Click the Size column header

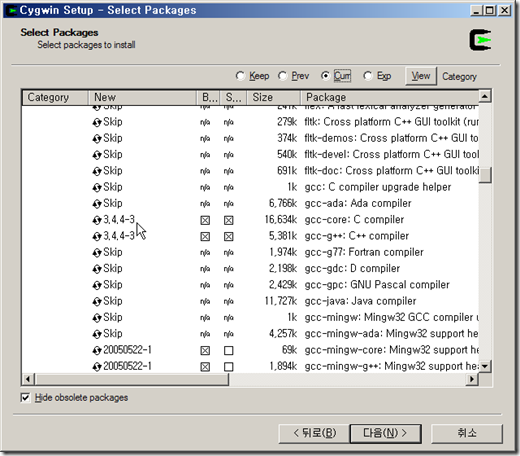click(274, 97)
